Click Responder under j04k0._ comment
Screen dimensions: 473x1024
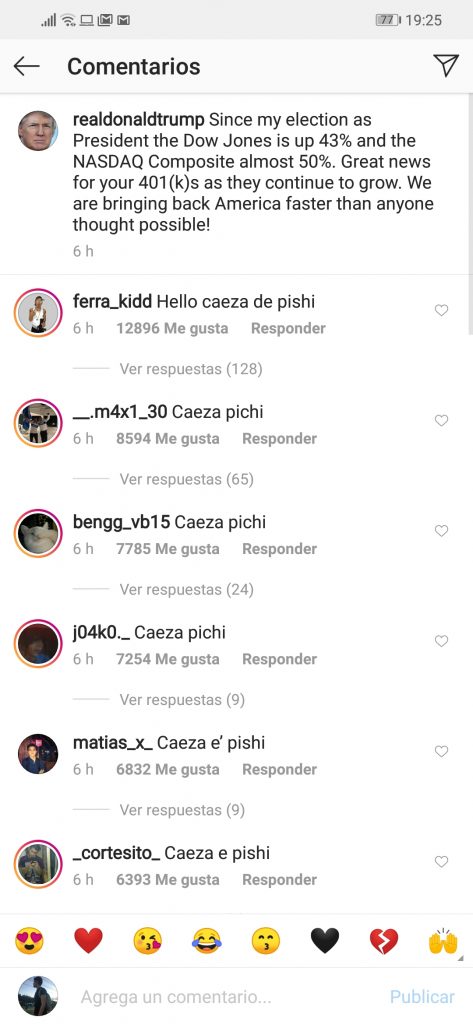coord(280,660)
